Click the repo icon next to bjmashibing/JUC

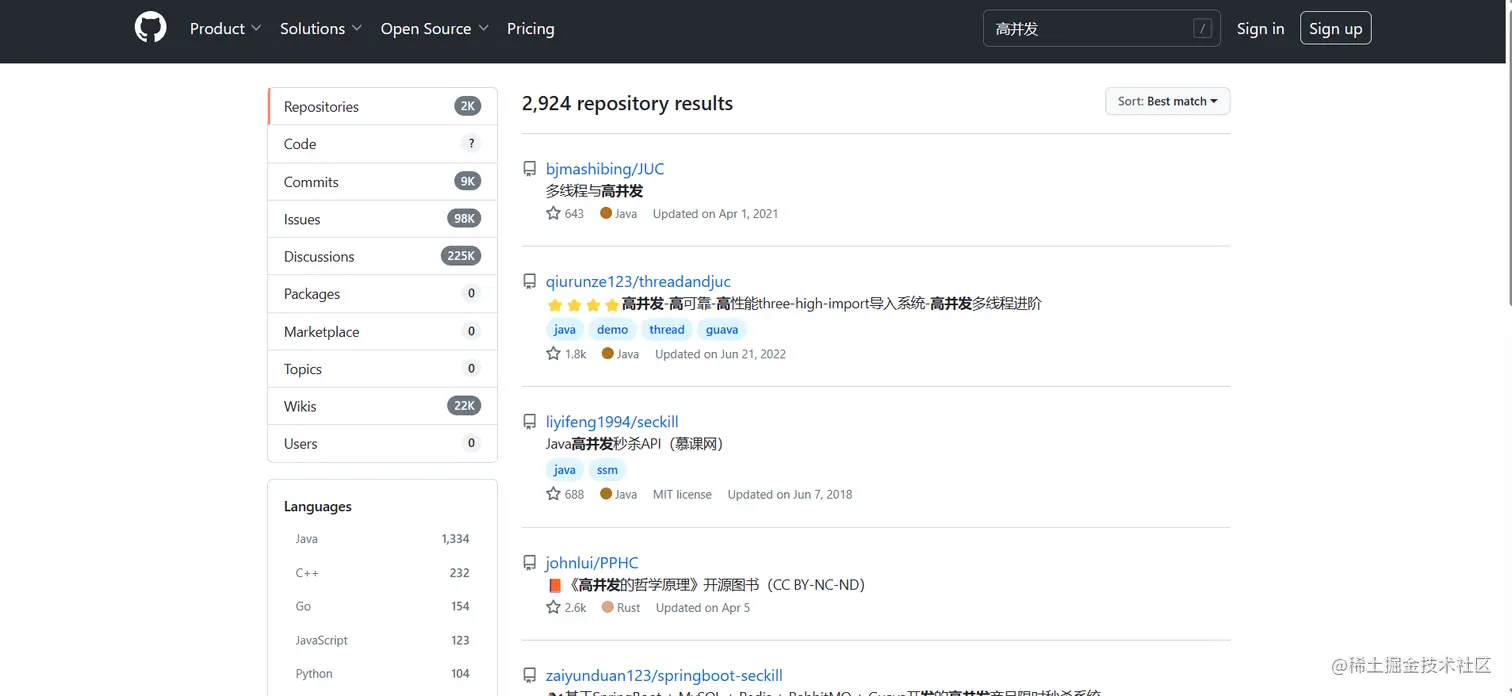click(530, 169)
